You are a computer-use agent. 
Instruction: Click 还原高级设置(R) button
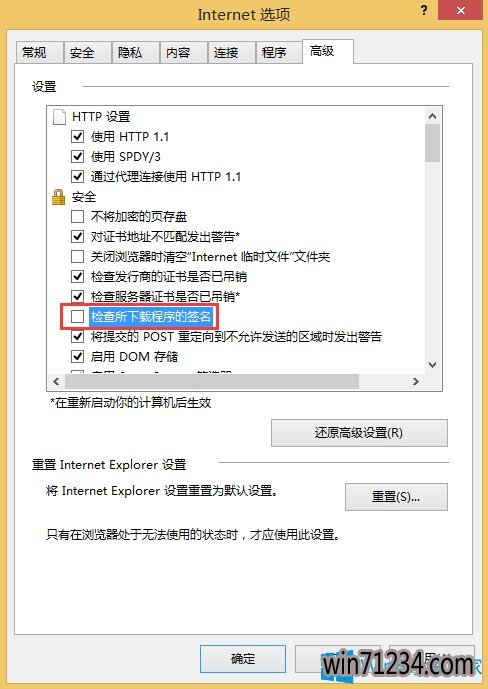click(359, 433)
